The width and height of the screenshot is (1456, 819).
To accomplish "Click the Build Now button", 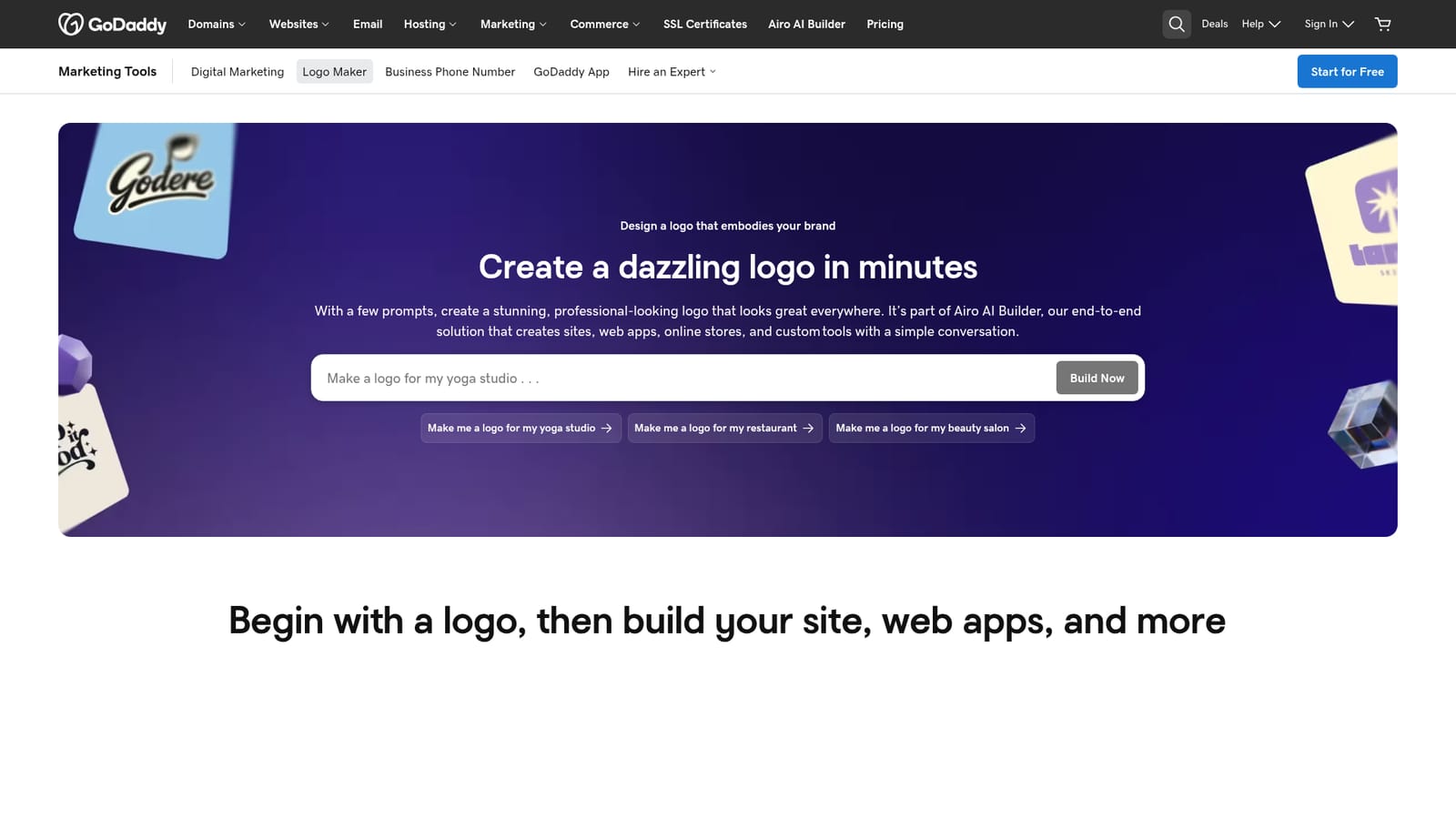I will tap(1097, 378).
